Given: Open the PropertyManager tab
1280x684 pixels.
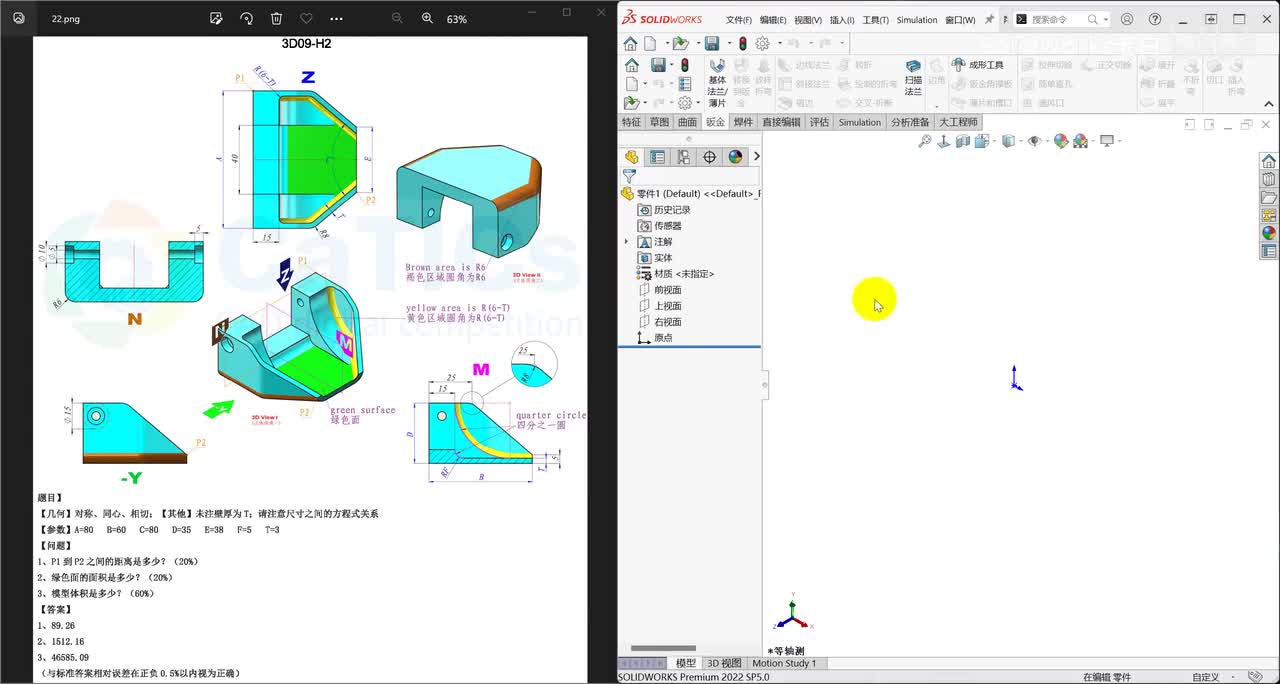Looking at the screenshot, I should click(657, 157).
